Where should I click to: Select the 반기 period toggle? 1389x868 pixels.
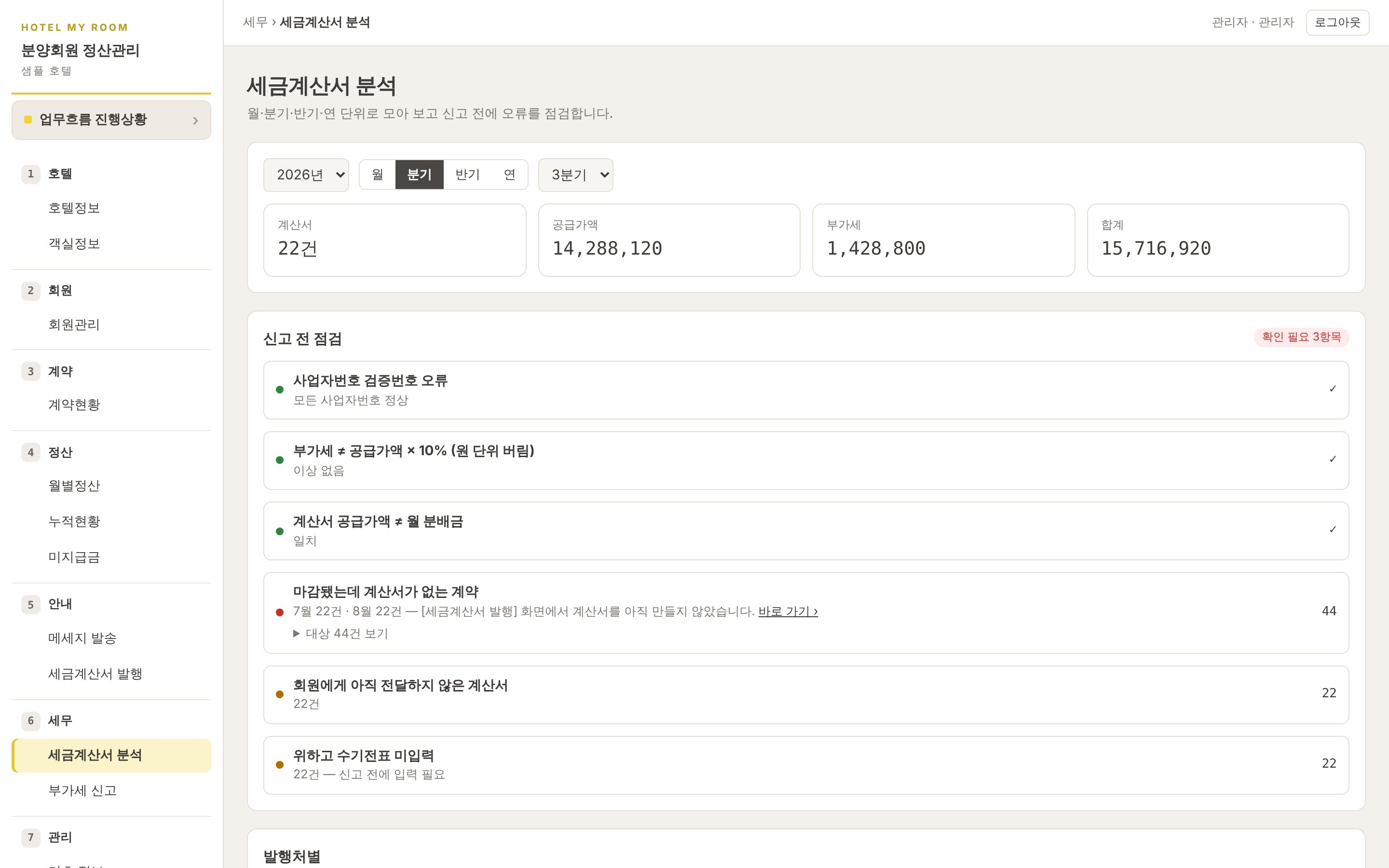(467, 175)
